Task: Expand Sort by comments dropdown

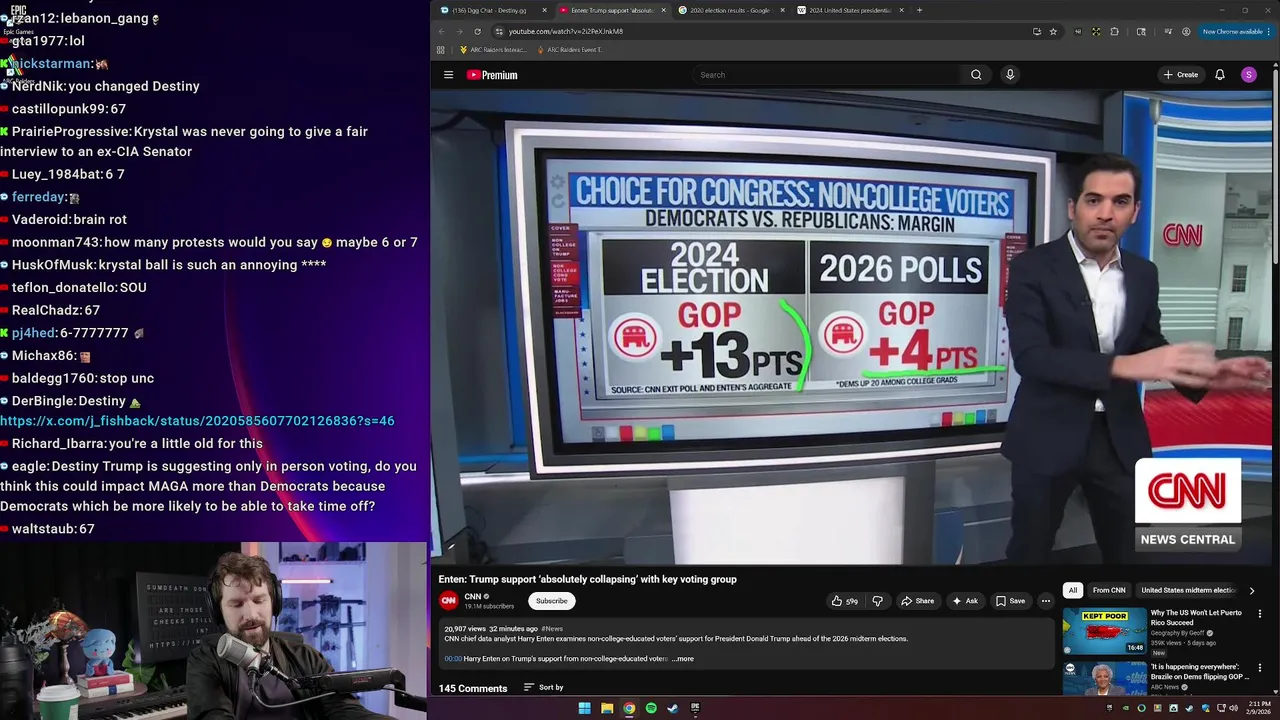Action: click(544, 688)
